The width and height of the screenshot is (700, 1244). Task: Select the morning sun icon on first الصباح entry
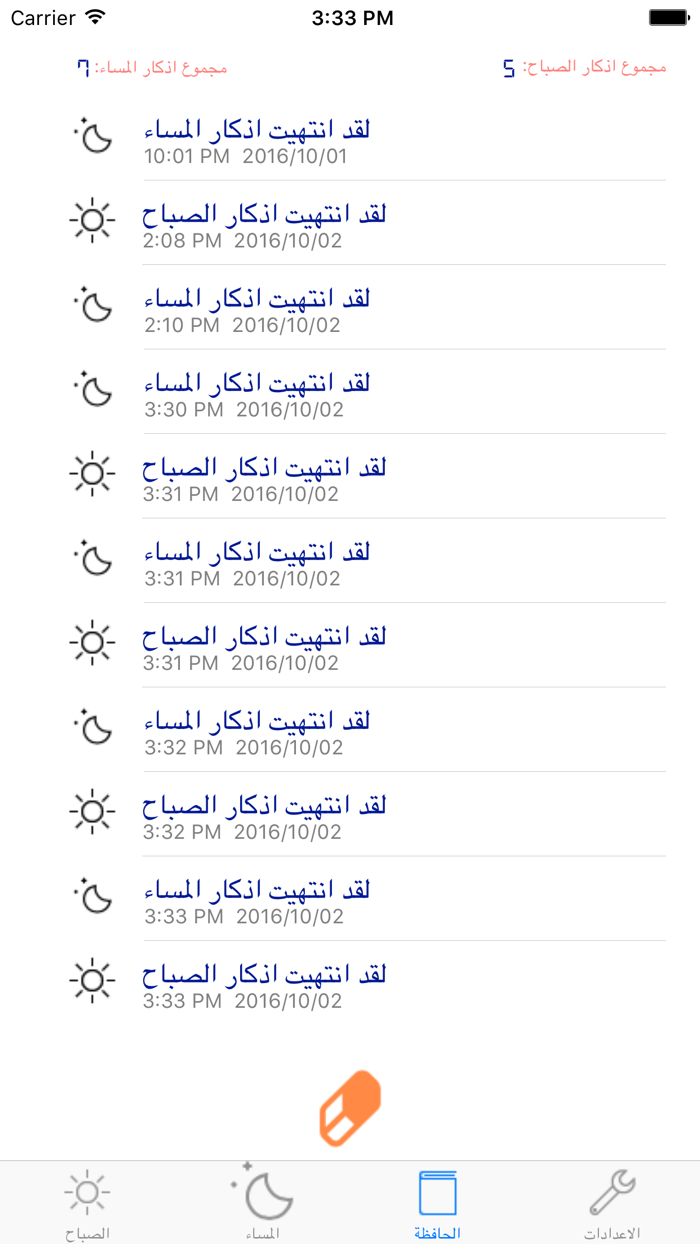(x=91, y=220)
